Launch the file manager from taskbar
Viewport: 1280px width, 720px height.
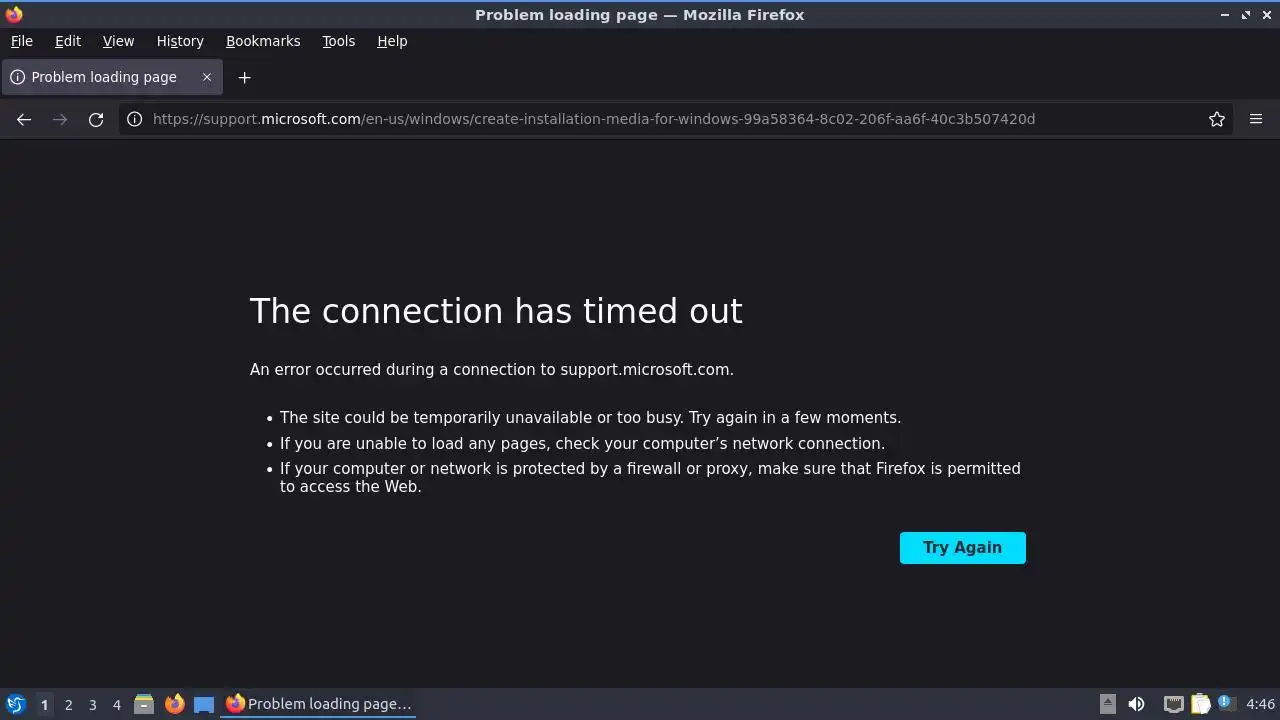(x=144, y=704)
